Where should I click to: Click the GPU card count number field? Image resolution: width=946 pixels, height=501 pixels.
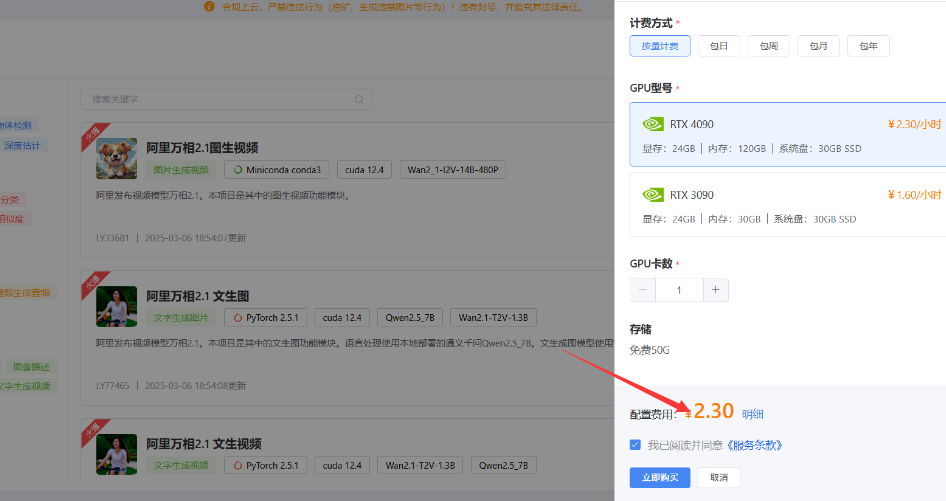(679, 290)
